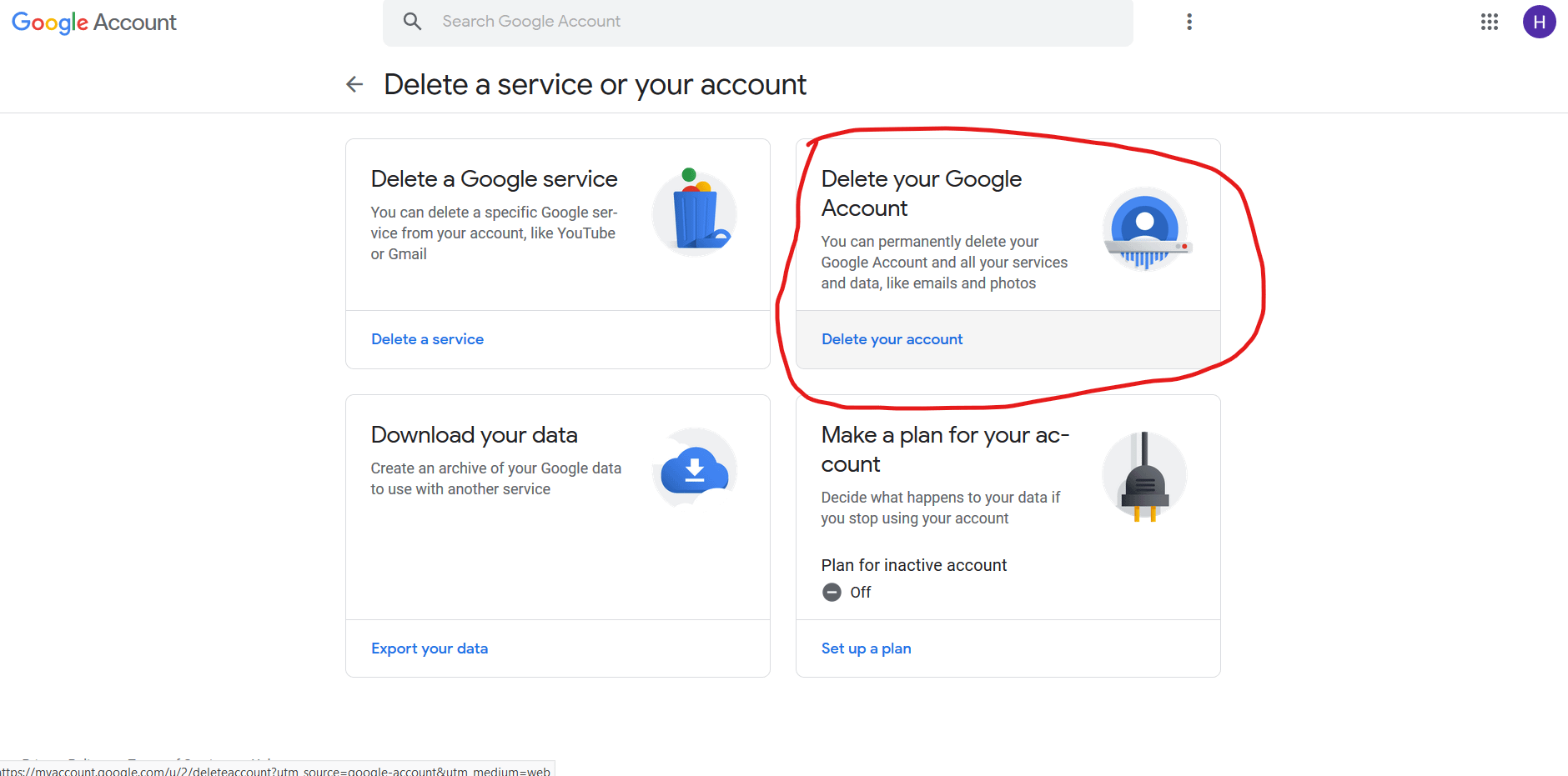Click the trash bin illustration for Google service
The width and height of the screenshot is (1568, 776).
[x=694, y=213]
